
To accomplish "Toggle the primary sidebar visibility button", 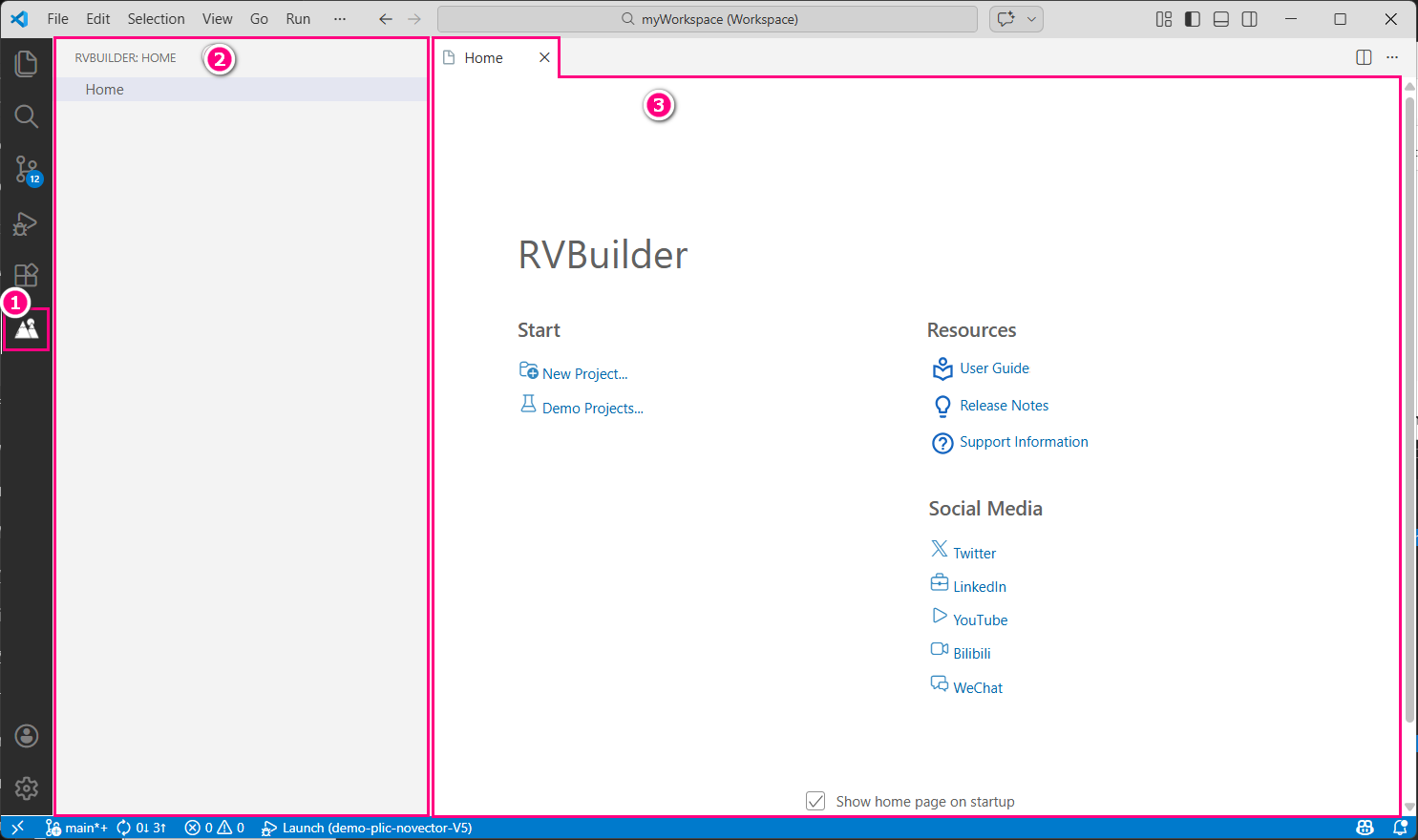I will tap(1192, 18).
